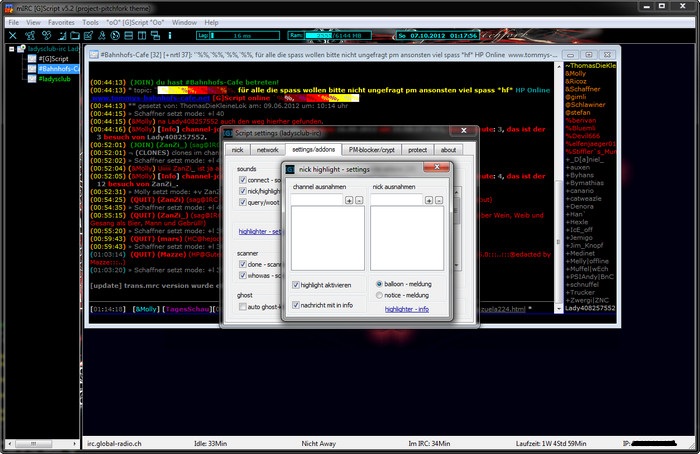The image size is (700, 454).
Task: Open the Favorites menu
Action: tap(60, 21)
